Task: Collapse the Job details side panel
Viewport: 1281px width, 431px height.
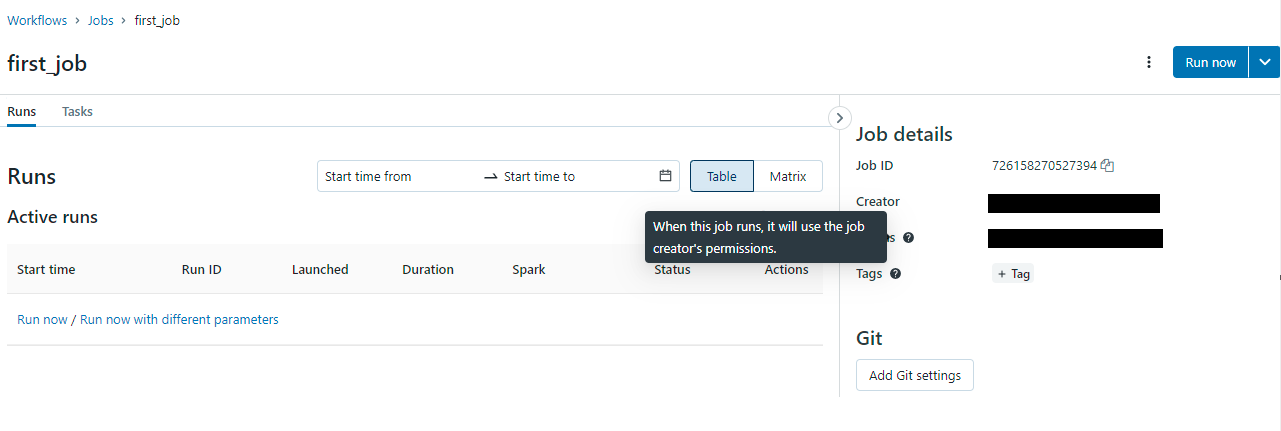Action: pyautogui.click(x=840, y=117)
